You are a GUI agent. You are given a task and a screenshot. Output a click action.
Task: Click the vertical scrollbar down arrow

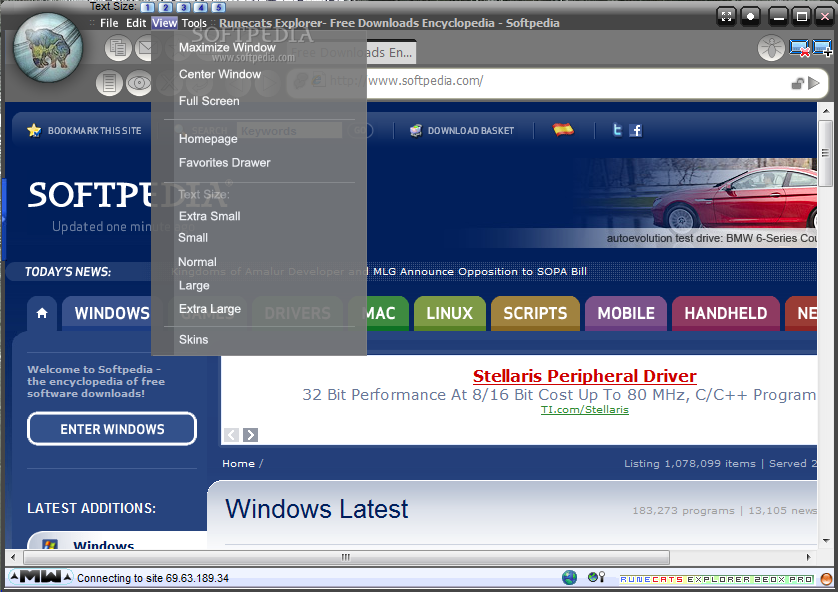[x=826, y=540]
